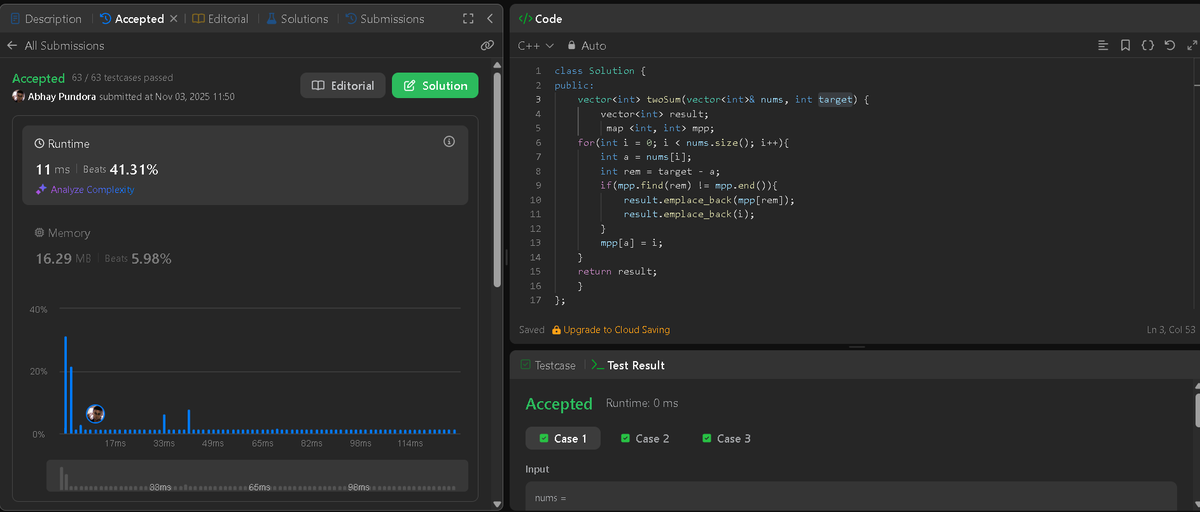The image size is (1200, 512).
Task: Click the format code icon
Action: [x=1103, y=46]
